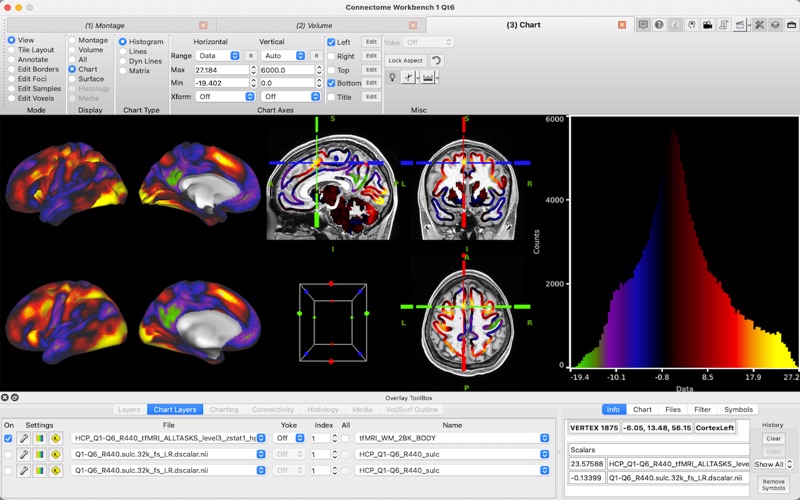Image resolution: width=800 pixels, height=500 pixels.
Task: Close the (1) Montage tab
Action: coord(203,26)
